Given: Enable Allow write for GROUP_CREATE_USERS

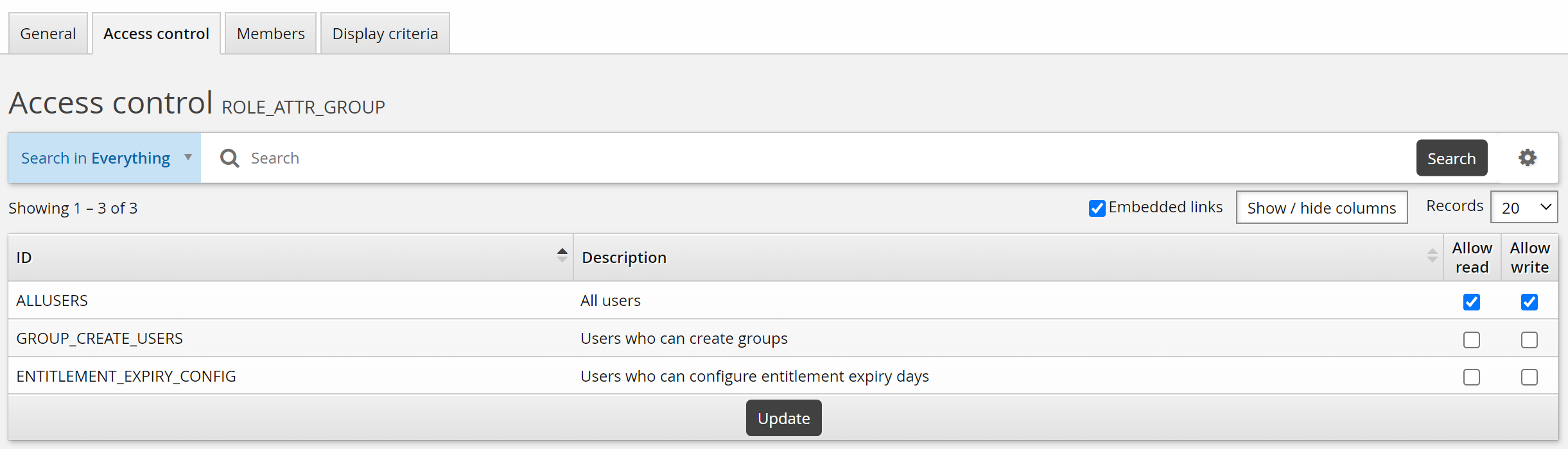Looking at the screenshot, I should click(x=1529, y=340).
